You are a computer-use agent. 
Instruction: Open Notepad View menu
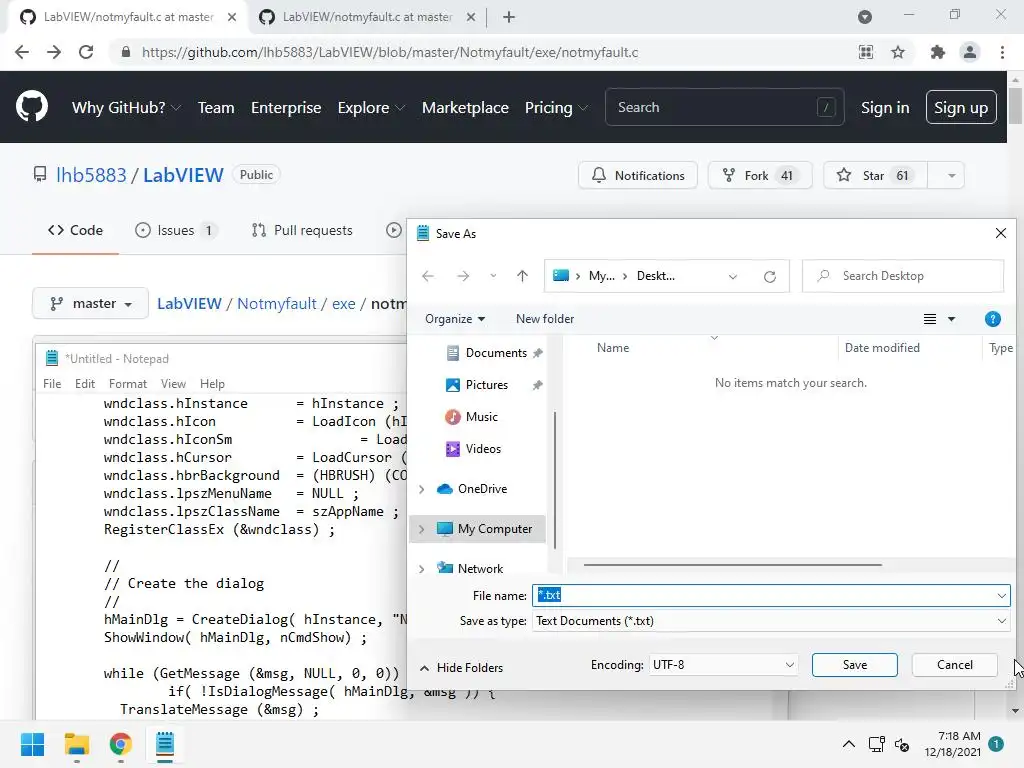point(173,384)
